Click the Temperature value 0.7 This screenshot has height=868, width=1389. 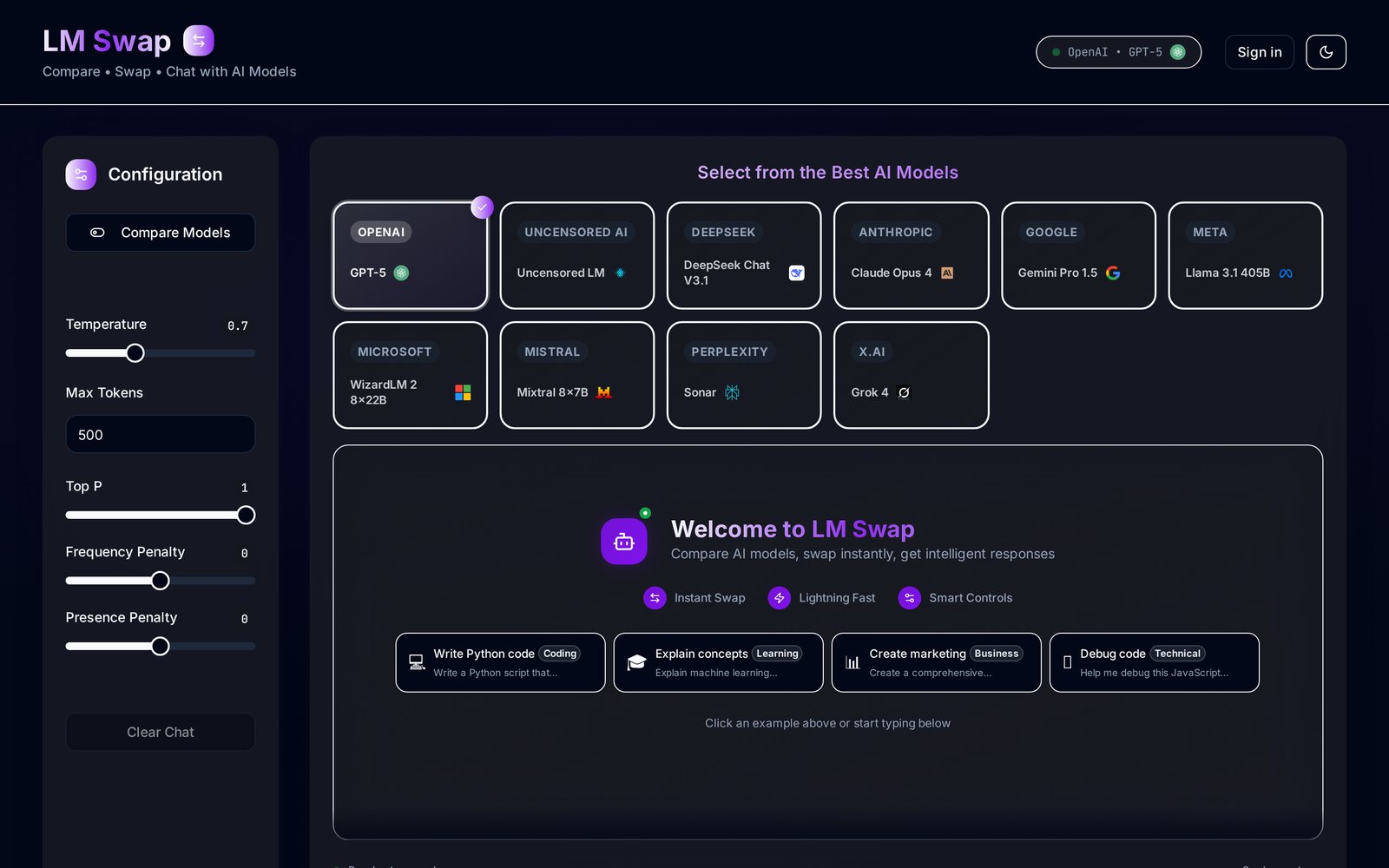[x=238, y=325]
